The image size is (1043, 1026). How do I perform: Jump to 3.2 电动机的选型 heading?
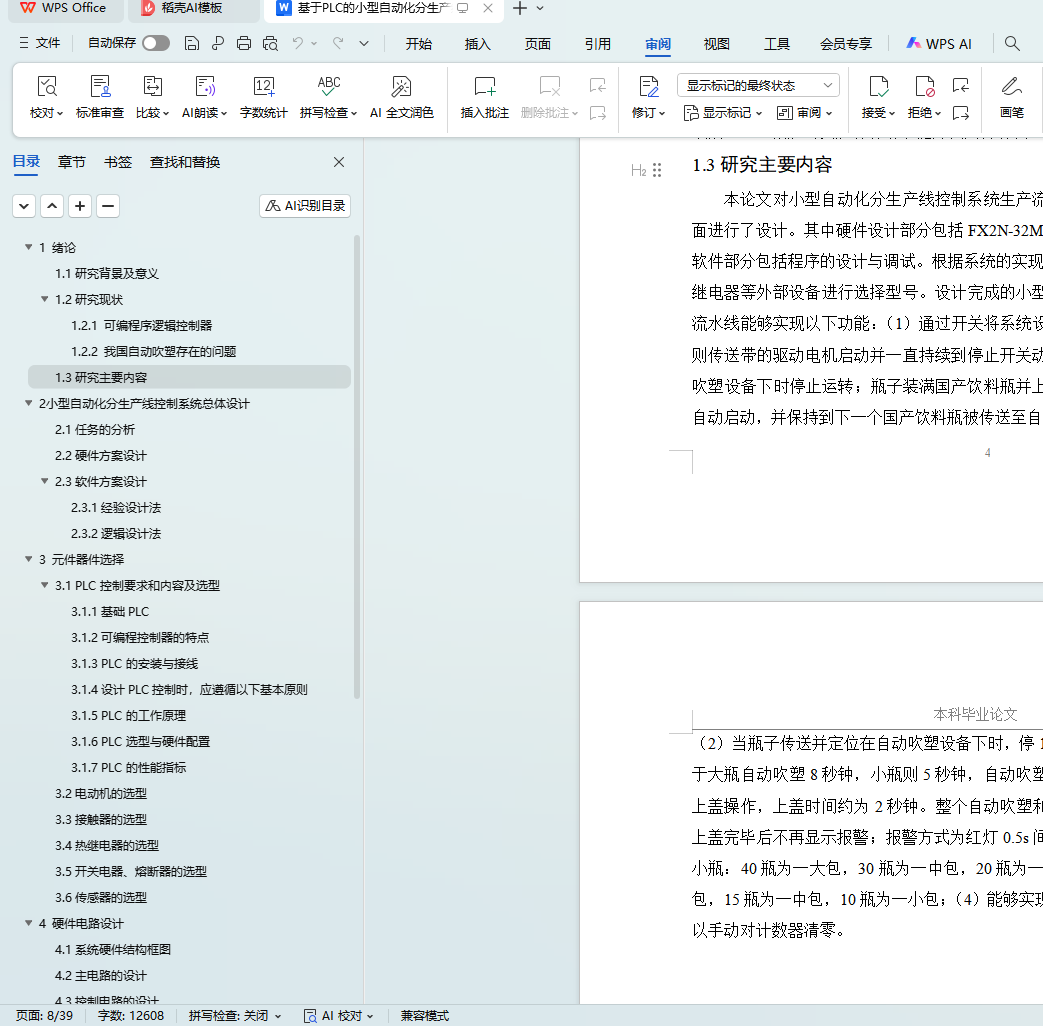(101, 793)
